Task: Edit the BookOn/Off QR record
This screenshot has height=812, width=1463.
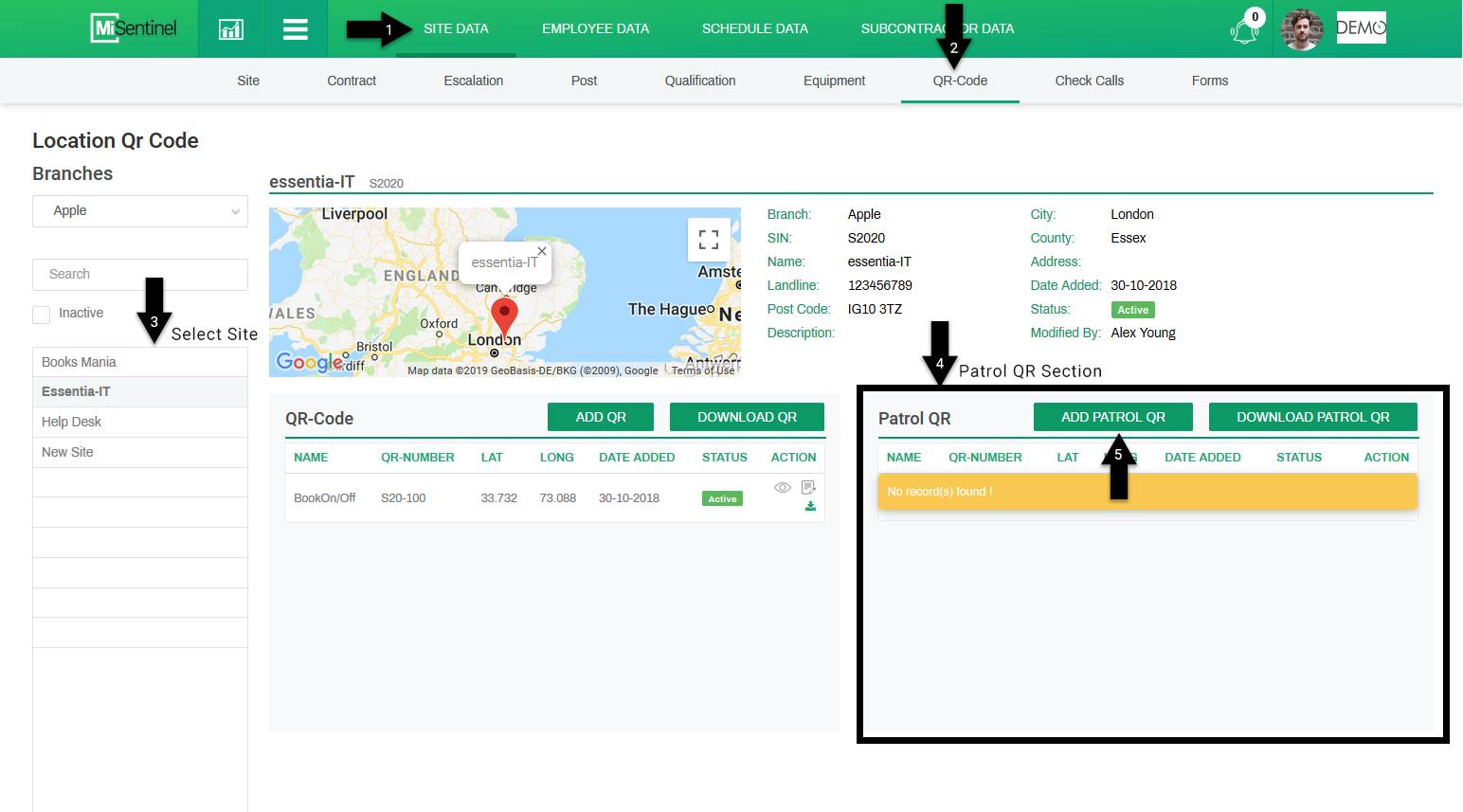Action: point(808,487)
